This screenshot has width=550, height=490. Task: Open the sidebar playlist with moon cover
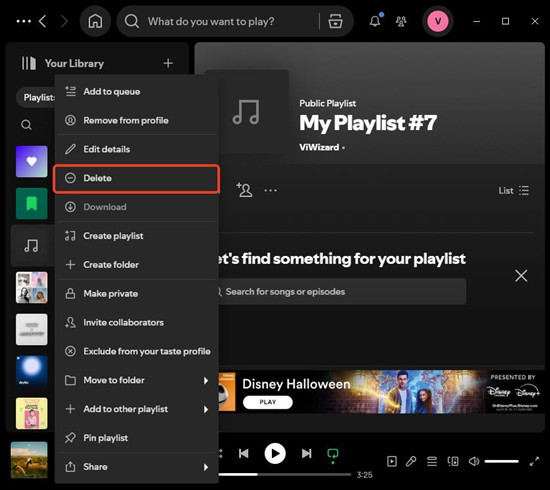pyautogui.click(x=32, y=371)
